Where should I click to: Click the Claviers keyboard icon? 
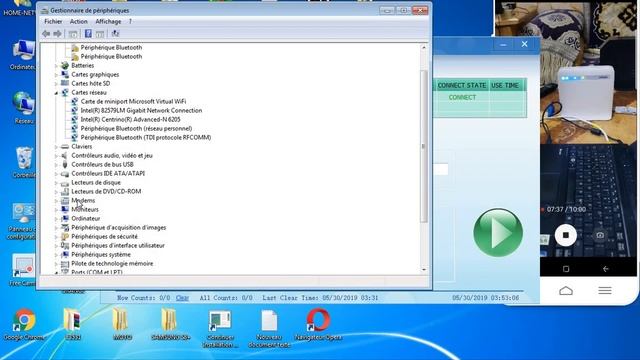point(65,147)
